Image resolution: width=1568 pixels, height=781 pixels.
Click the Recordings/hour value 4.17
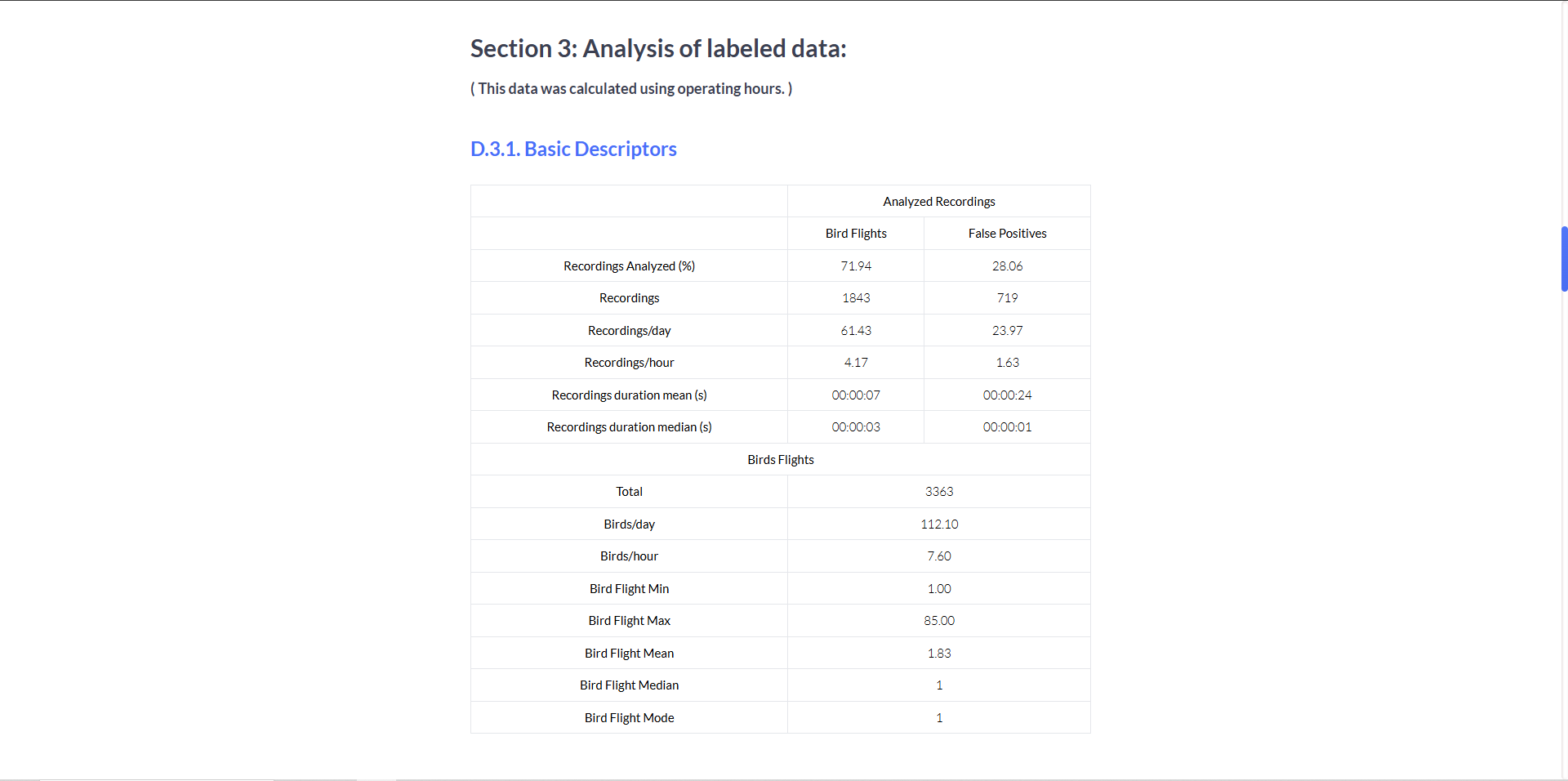pyautogui.click(x=855, y=363)
